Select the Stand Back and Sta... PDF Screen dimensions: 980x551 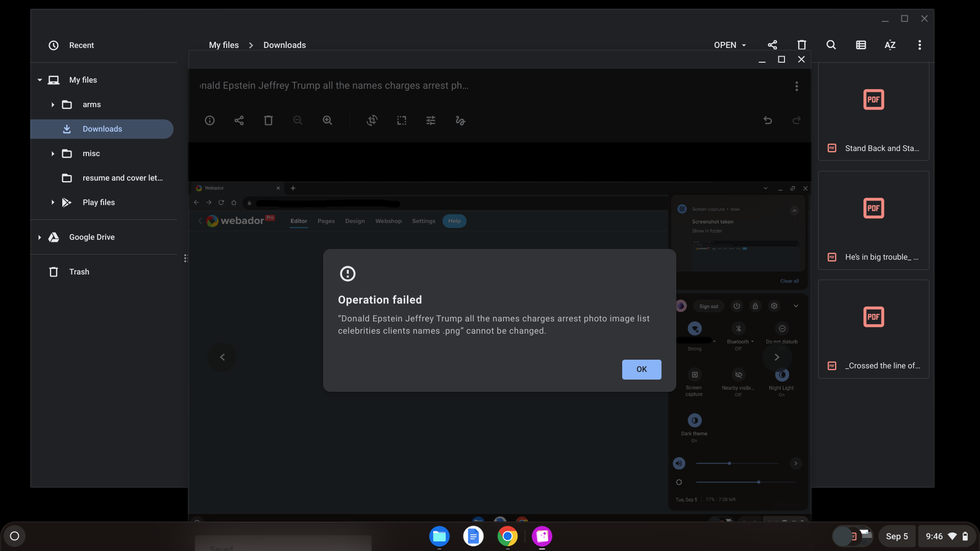[x=874, y=111]
